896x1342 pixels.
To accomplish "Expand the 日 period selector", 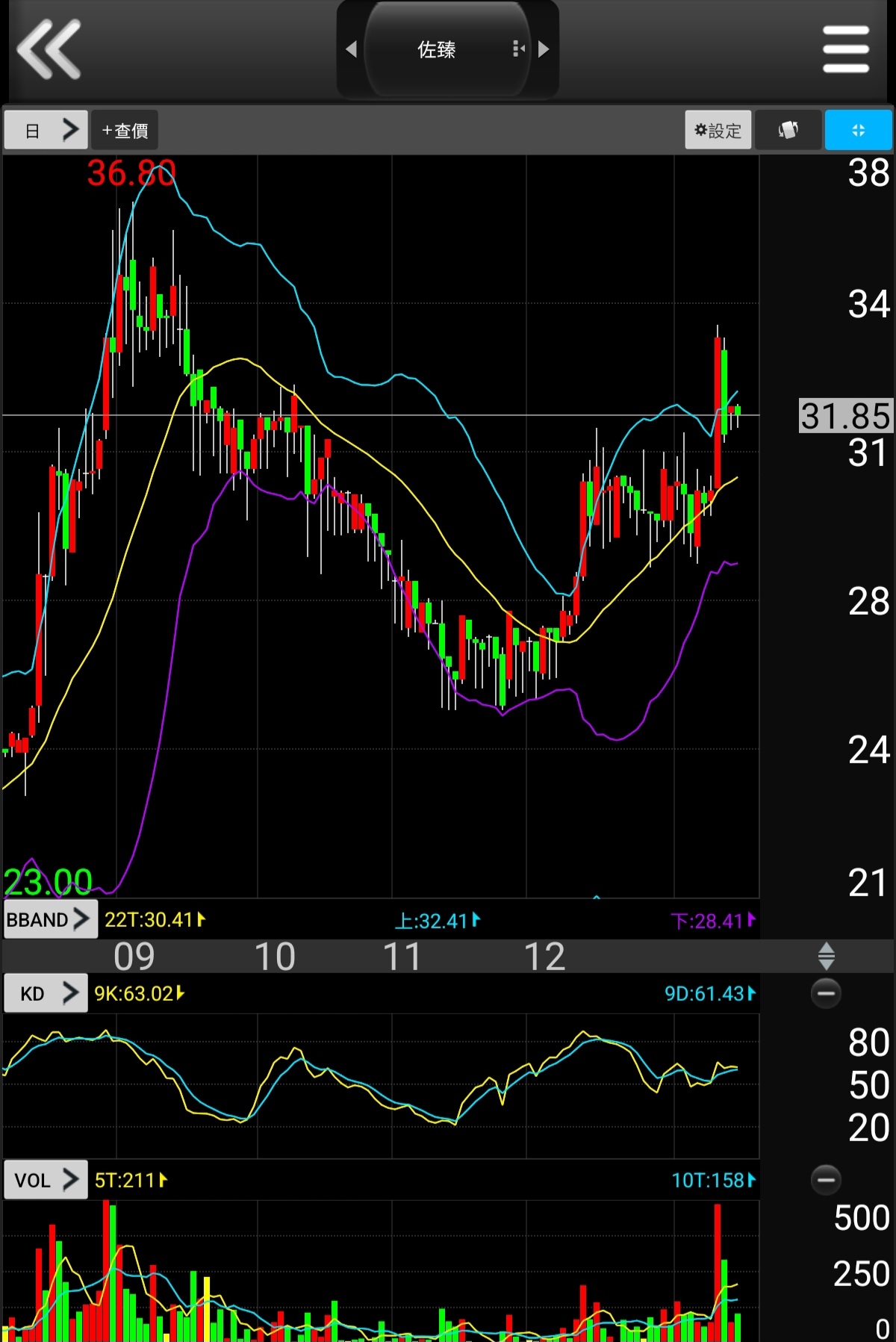I will click(x=46, y=130).
